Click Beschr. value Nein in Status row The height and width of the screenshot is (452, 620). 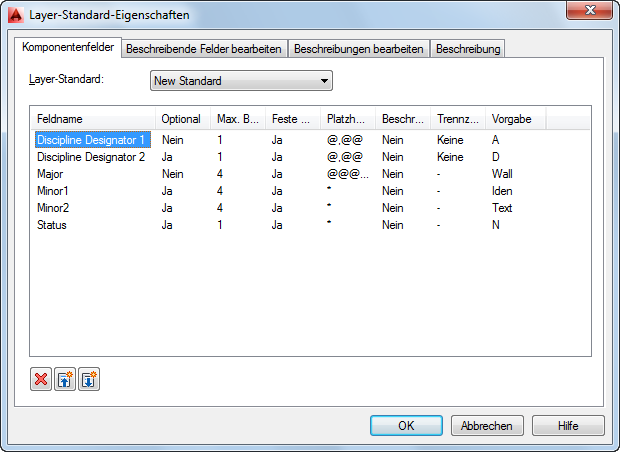(x=393, y=225)
